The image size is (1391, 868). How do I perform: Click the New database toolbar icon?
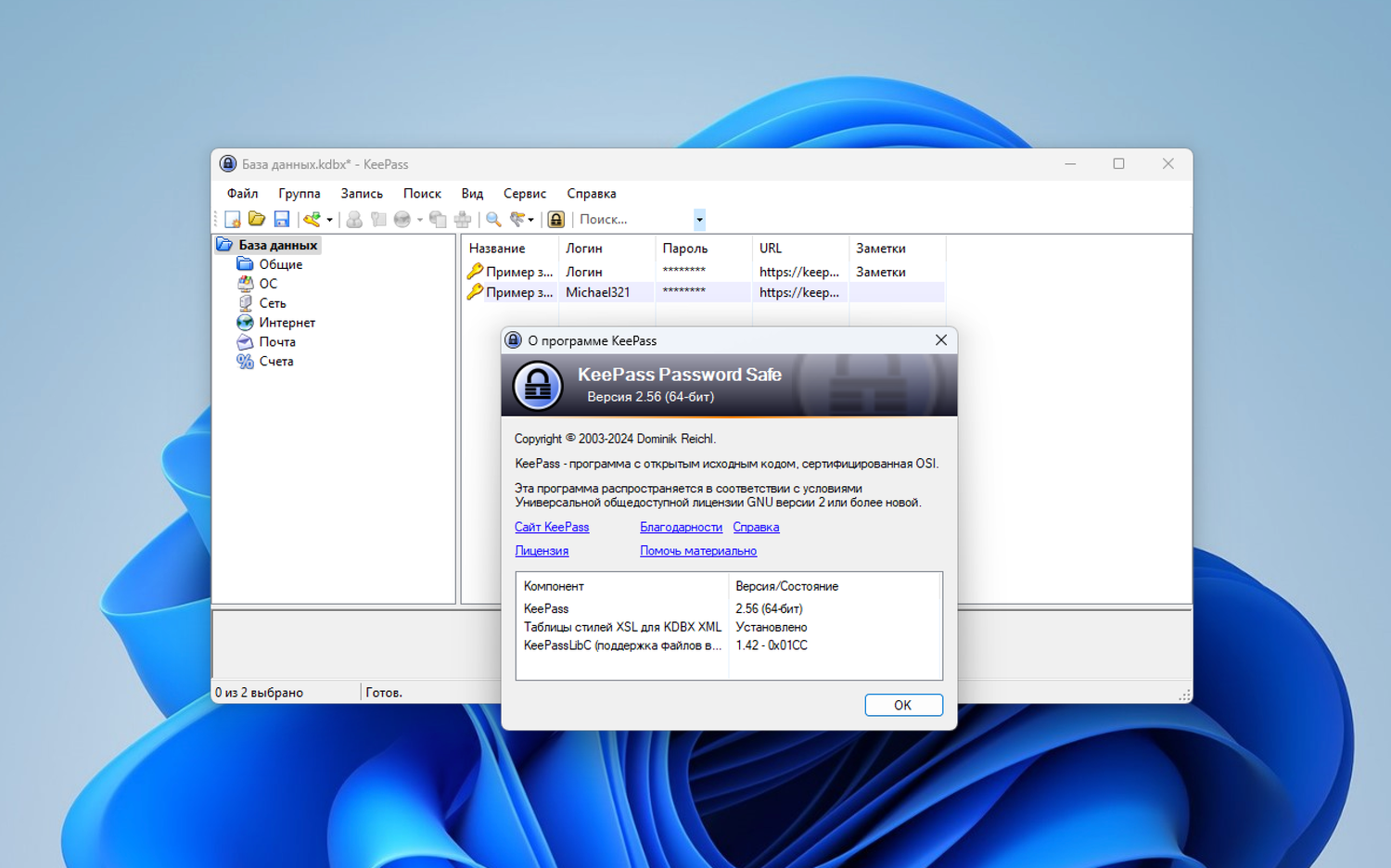(x=233, y=220)
